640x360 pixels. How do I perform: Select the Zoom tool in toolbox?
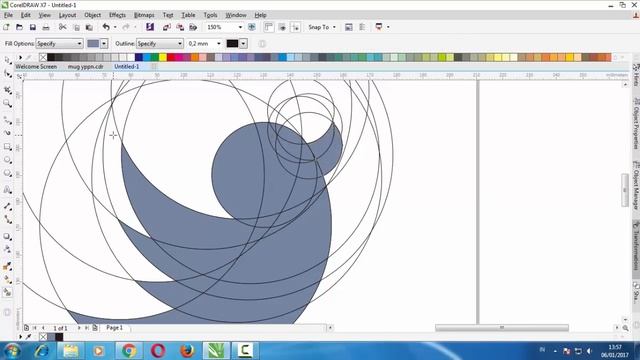click(x=7, y=103)
